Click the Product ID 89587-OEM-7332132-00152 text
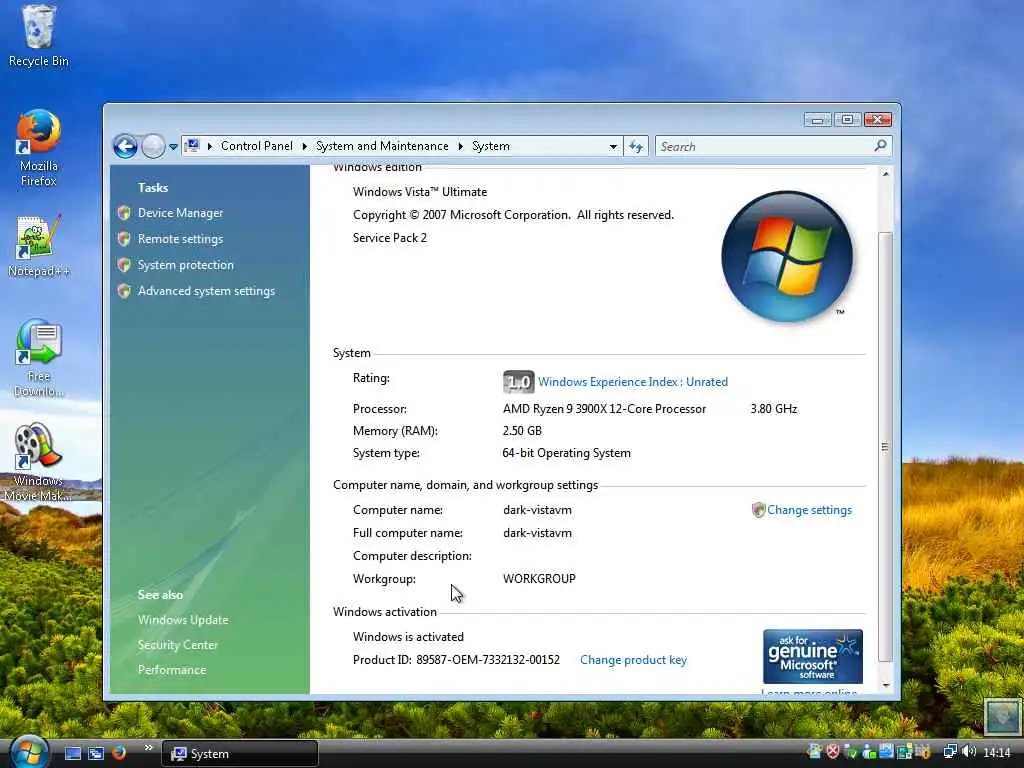 point(456,660)
